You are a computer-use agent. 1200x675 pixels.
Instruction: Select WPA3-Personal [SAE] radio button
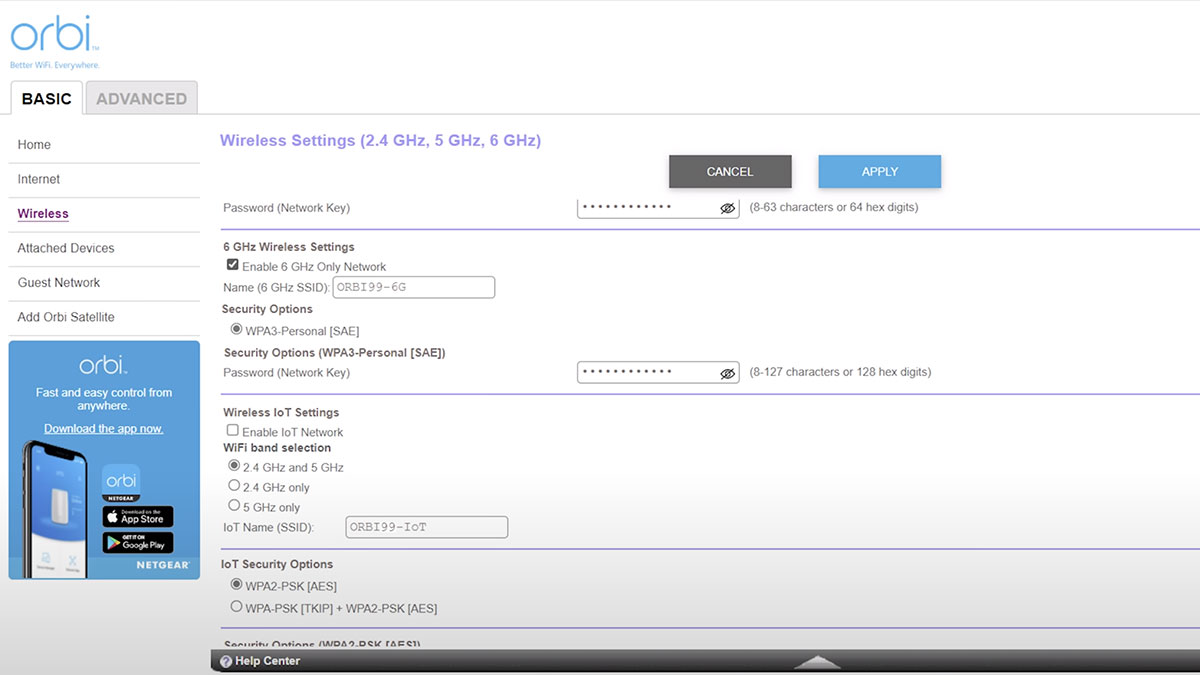pyautogui.click(x=236, y=329)
